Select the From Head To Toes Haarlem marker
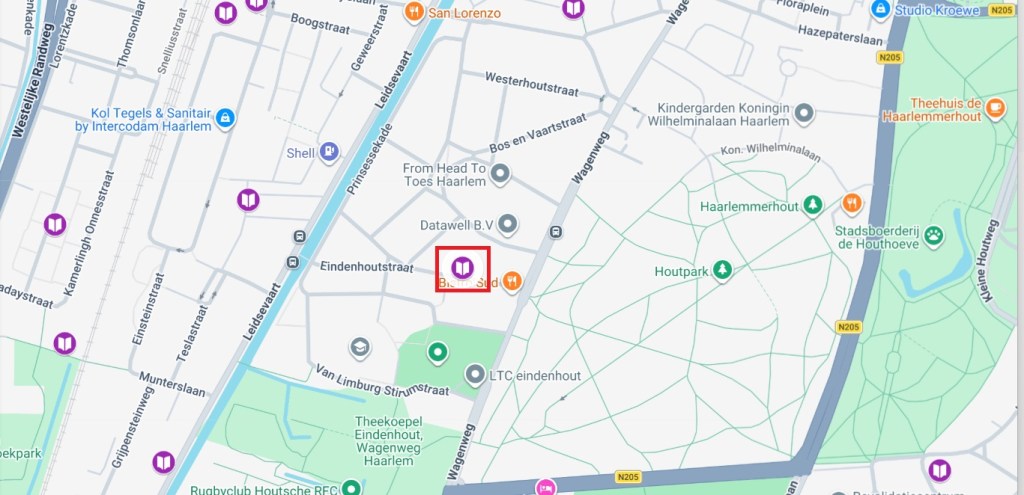1024x495 pixels. click(x=500, y=174)
